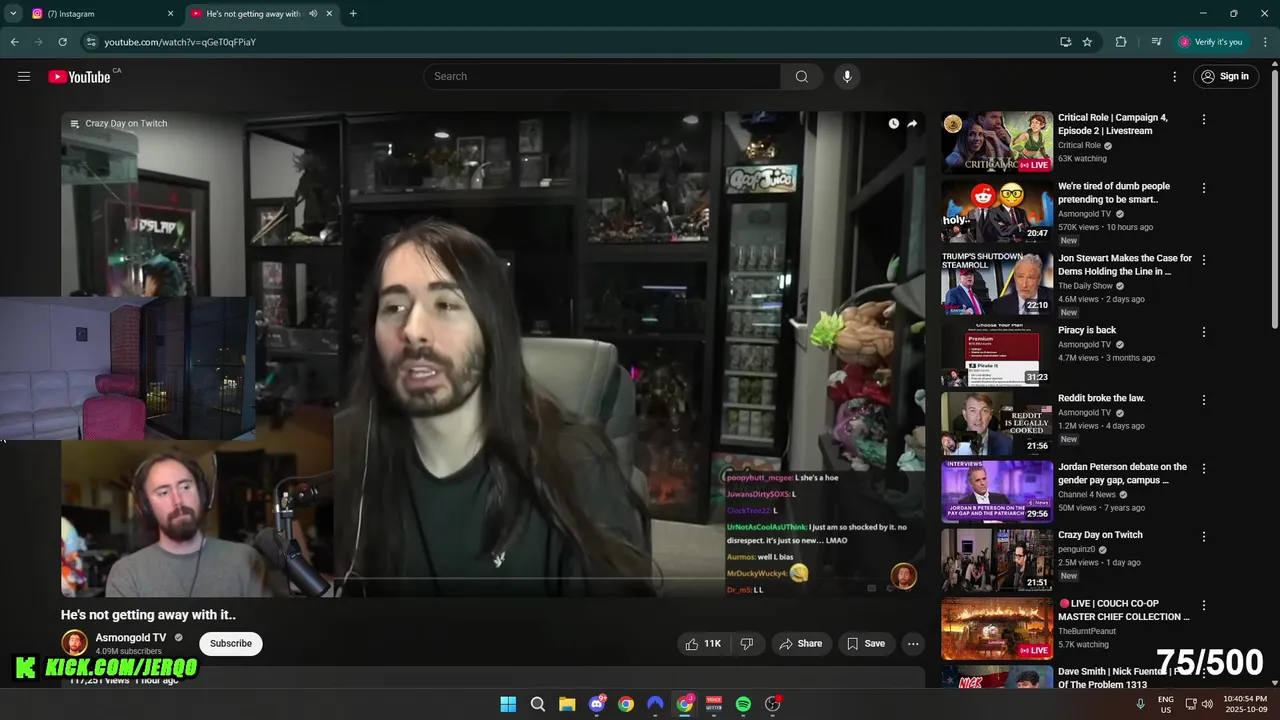Open Discord from the taskbar
The height and width of the screenshot is (720, 1280).
point(597,704)
